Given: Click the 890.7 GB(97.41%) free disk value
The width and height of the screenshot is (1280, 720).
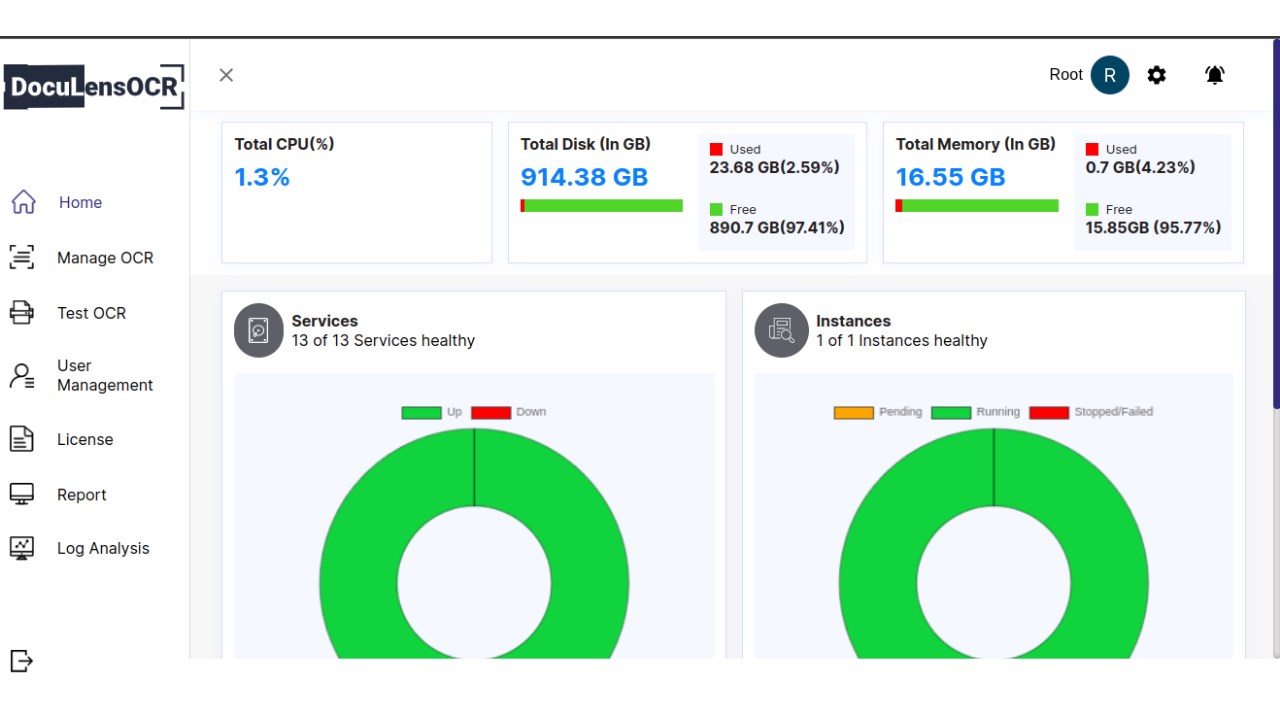Looking at the screenshot, I should click(x=777, y=227).
